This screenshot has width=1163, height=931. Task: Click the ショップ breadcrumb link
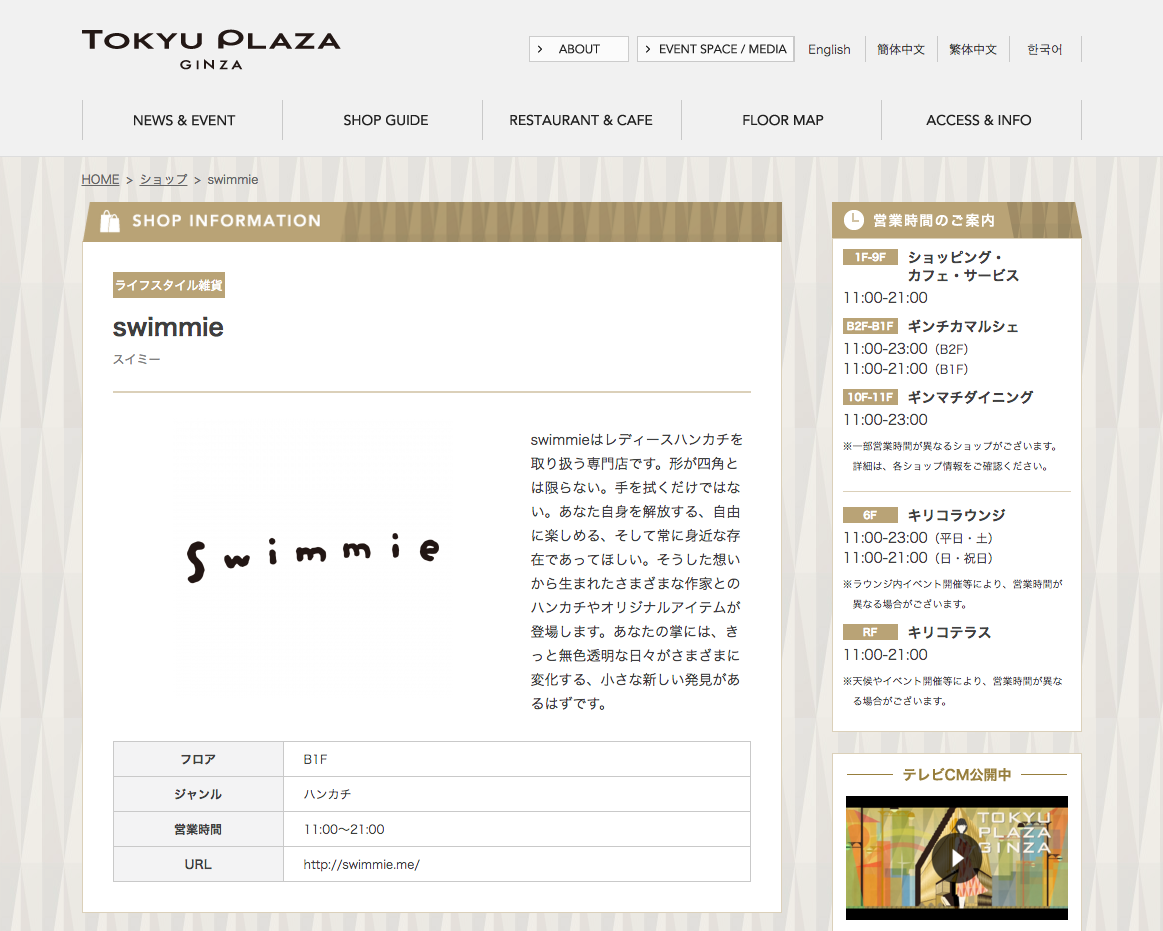click(x=163, y=179)
